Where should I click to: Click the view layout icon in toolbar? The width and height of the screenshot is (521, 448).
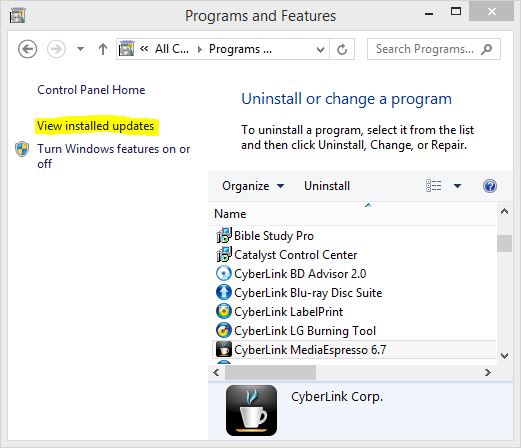coord(434,186)
